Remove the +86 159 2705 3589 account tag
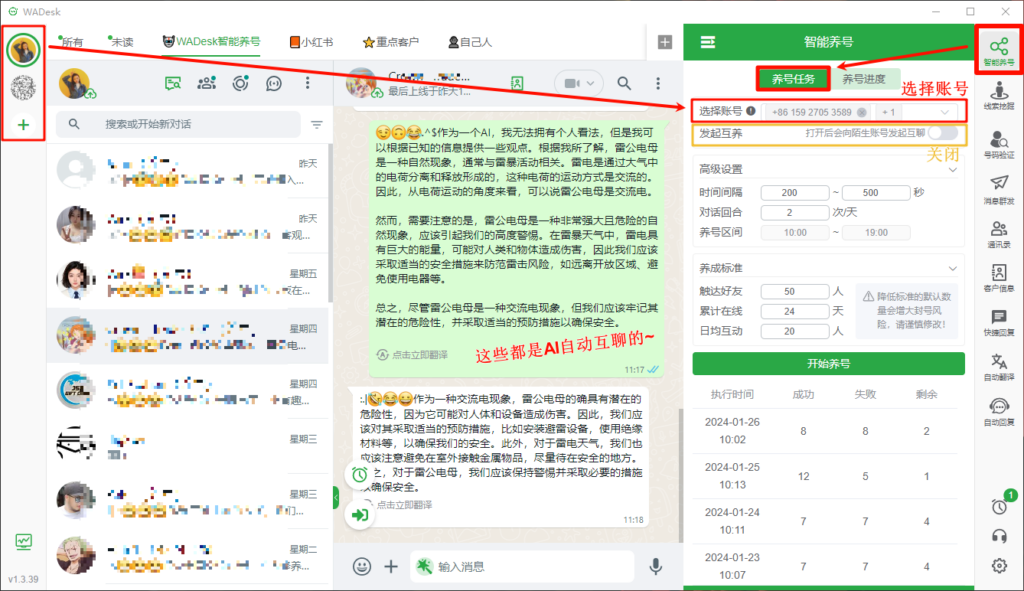The image size is (1024, 591). click(x=862, y=112)
